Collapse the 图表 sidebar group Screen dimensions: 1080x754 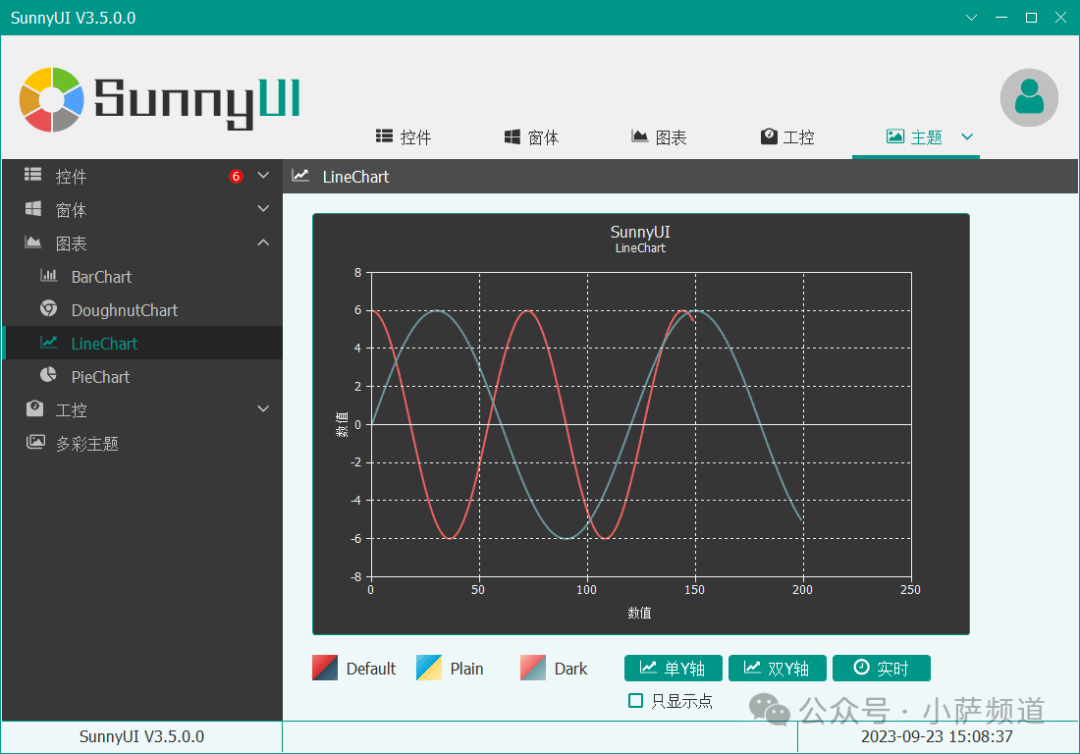click(x=263, y=243)
